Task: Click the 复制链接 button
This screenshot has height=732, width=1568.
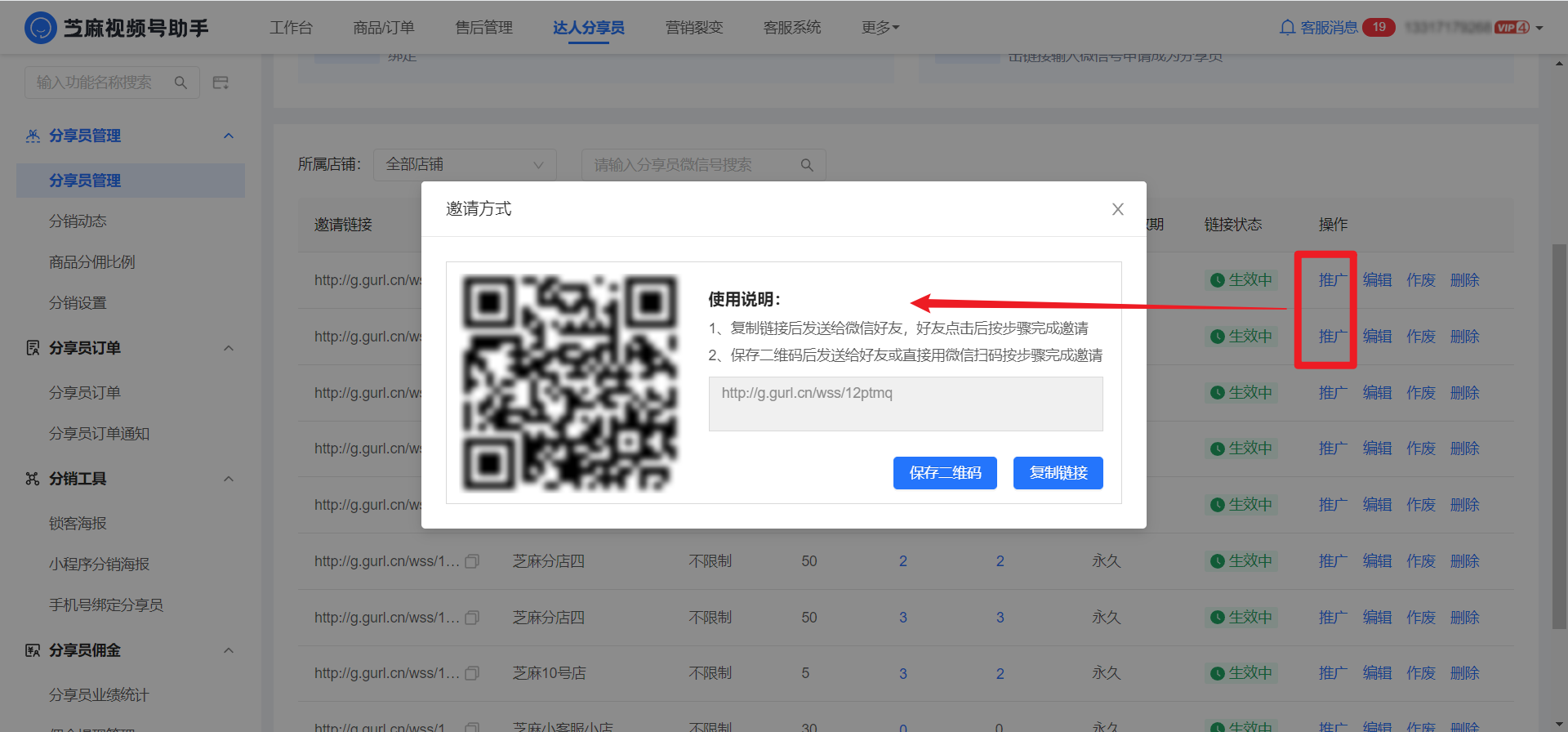Action: [1058, 473]
